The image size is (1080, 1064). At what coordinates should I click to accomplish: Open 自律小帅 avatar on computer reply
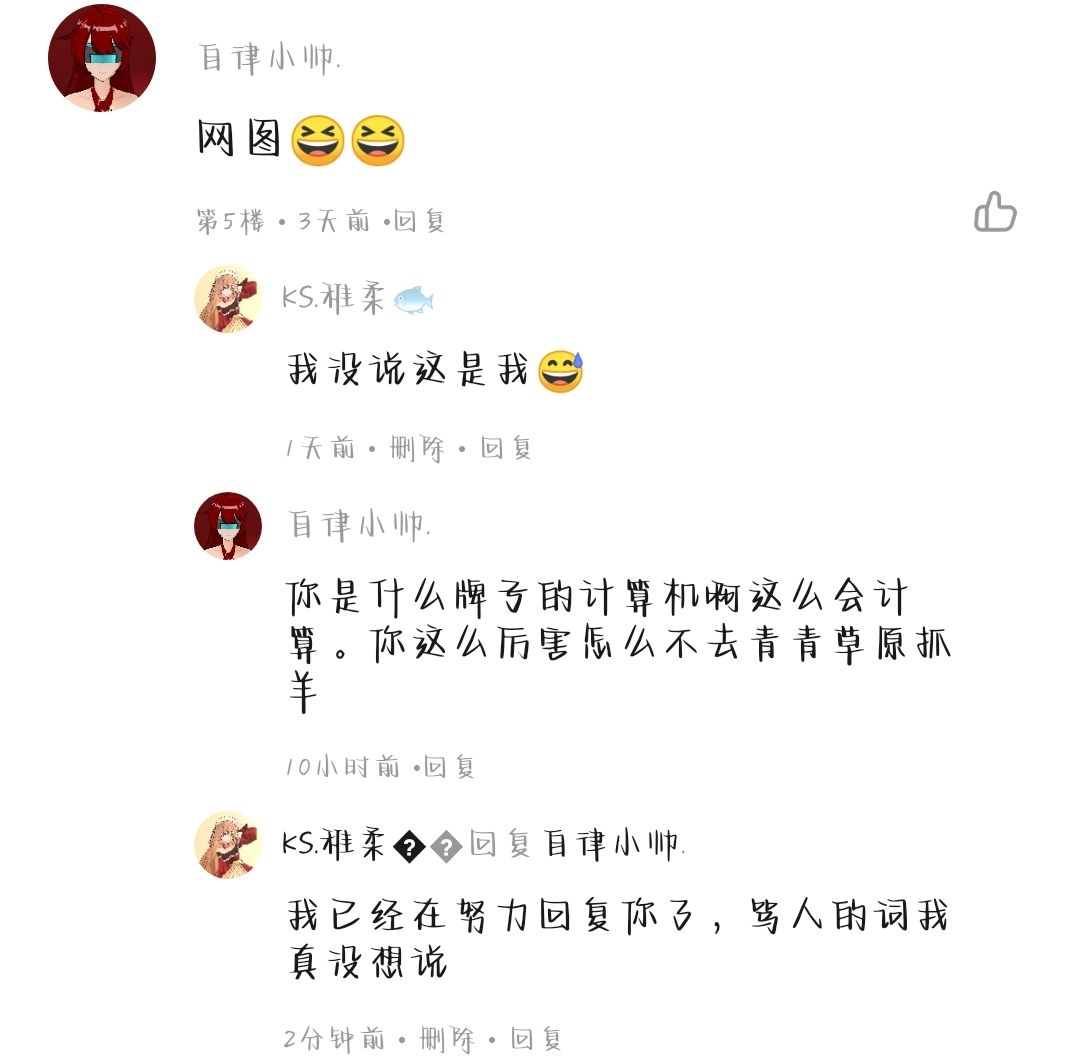pyautogui.click(x=228, y=526)
